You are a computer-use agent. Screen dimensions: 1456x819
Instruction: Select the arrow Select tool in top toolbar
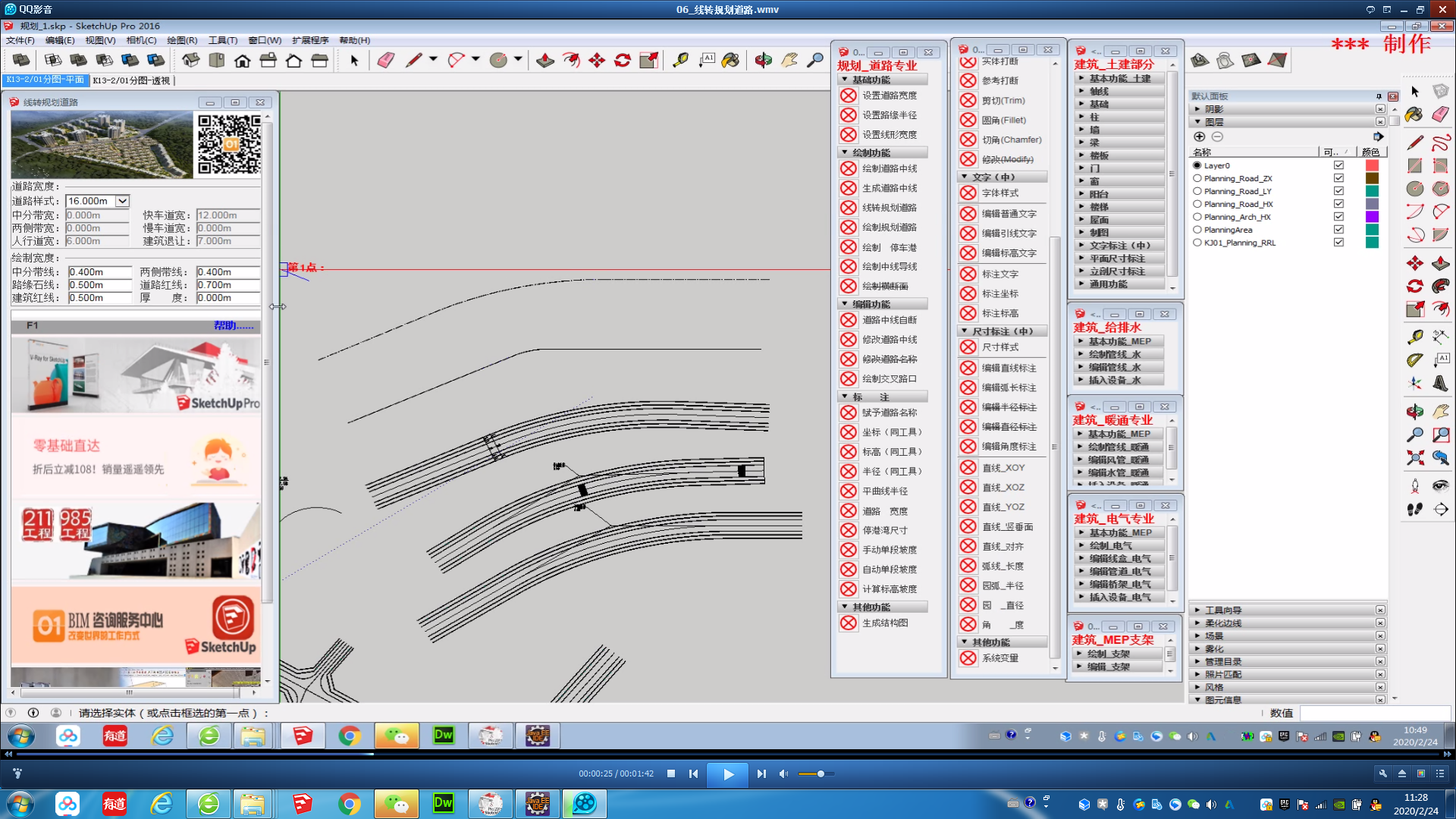tap(353, 61)
